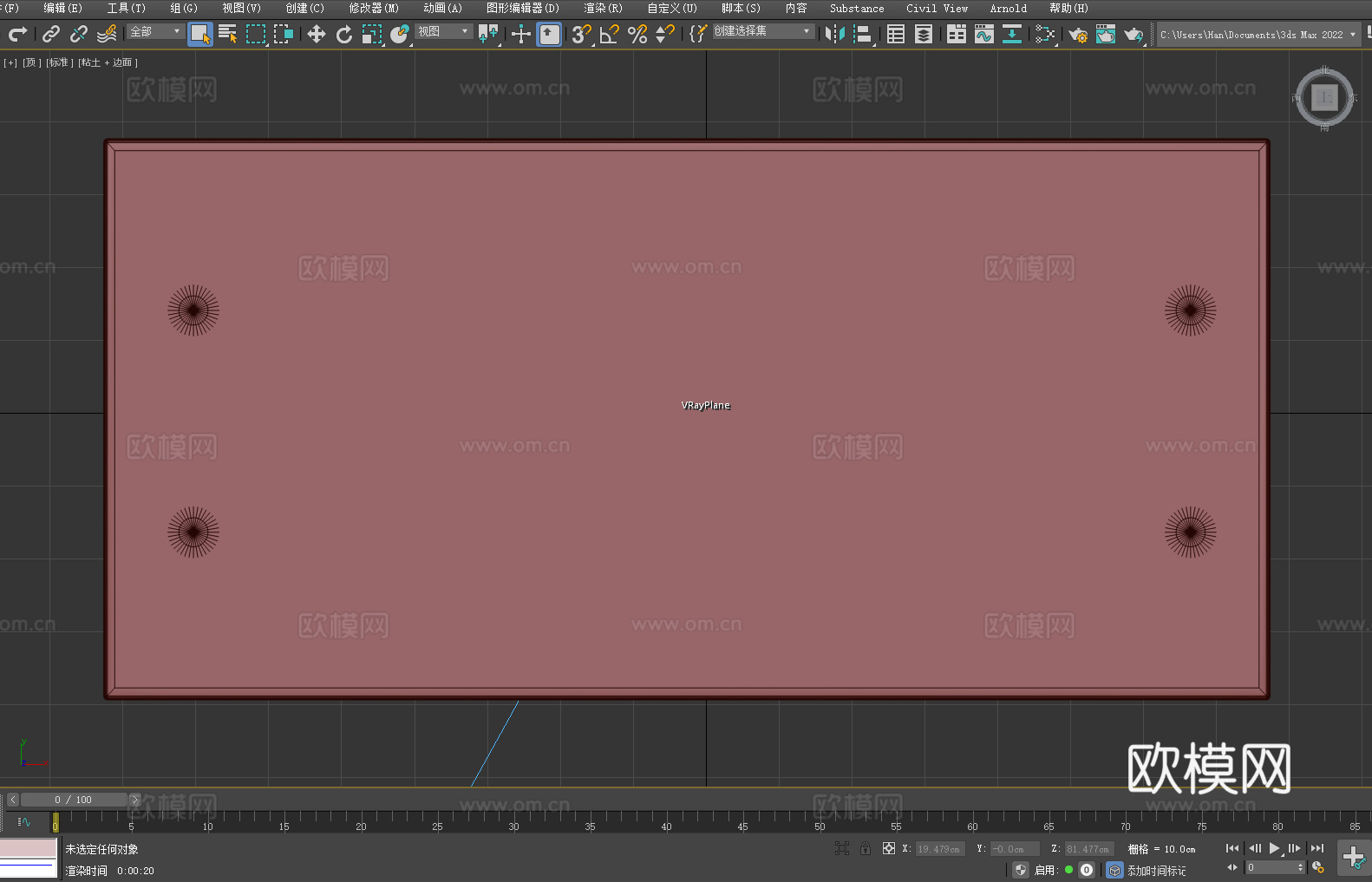Toggle Angle Snap on toolbar
Screen dimensions: 1372x882
pos(610,34)
